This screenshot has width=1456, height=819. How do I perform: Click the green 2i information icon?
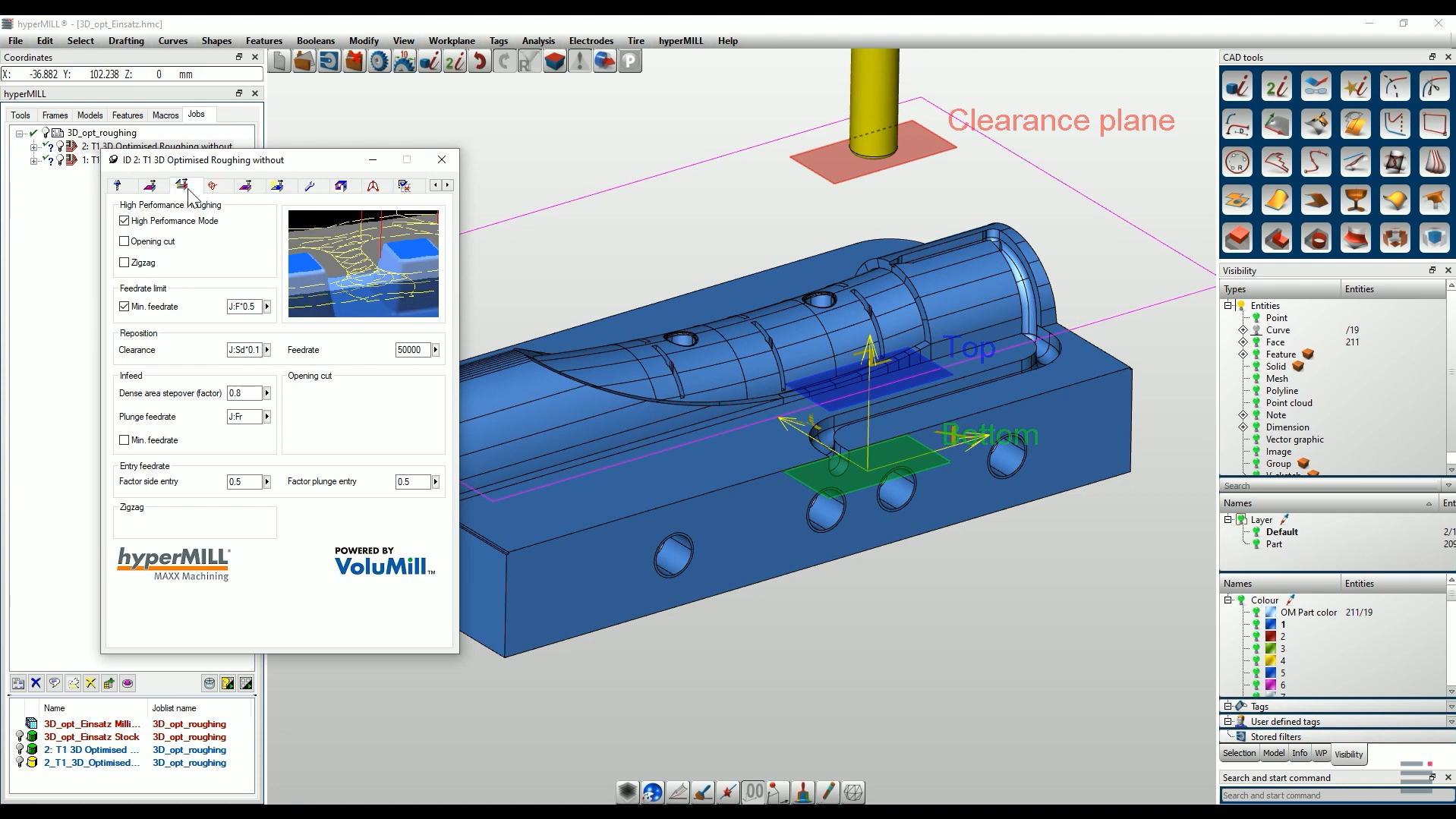(x=455, y=61)
